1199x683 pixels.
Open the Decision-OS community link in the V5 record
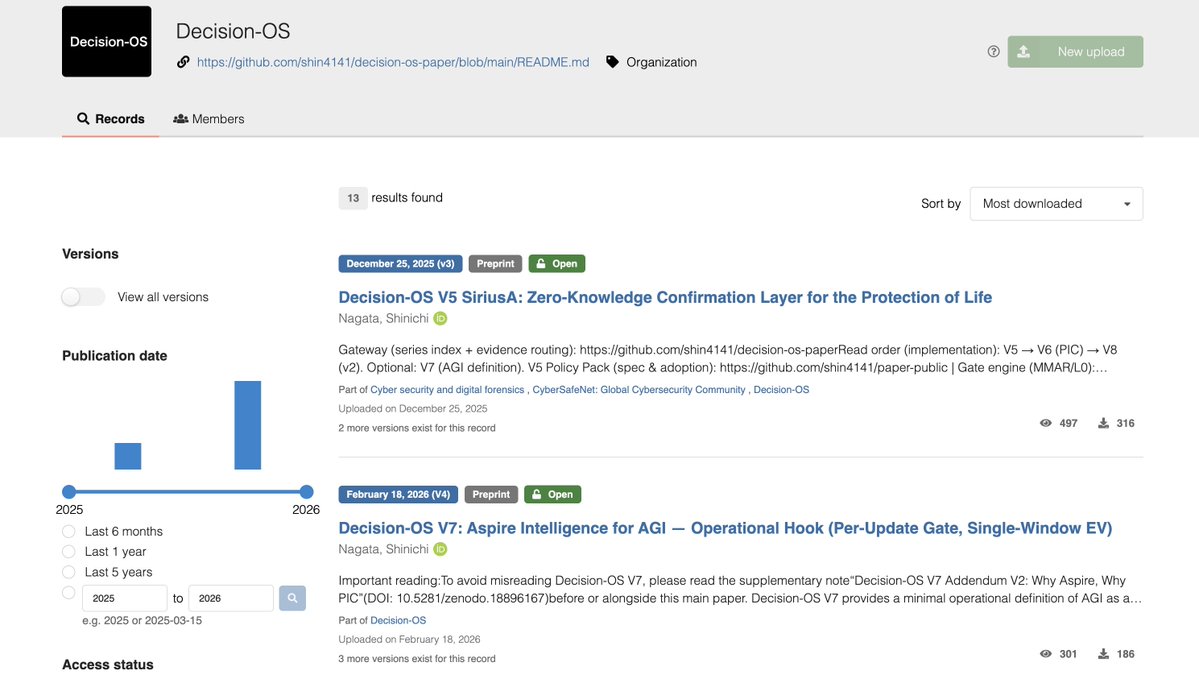[x=781, y=389]
